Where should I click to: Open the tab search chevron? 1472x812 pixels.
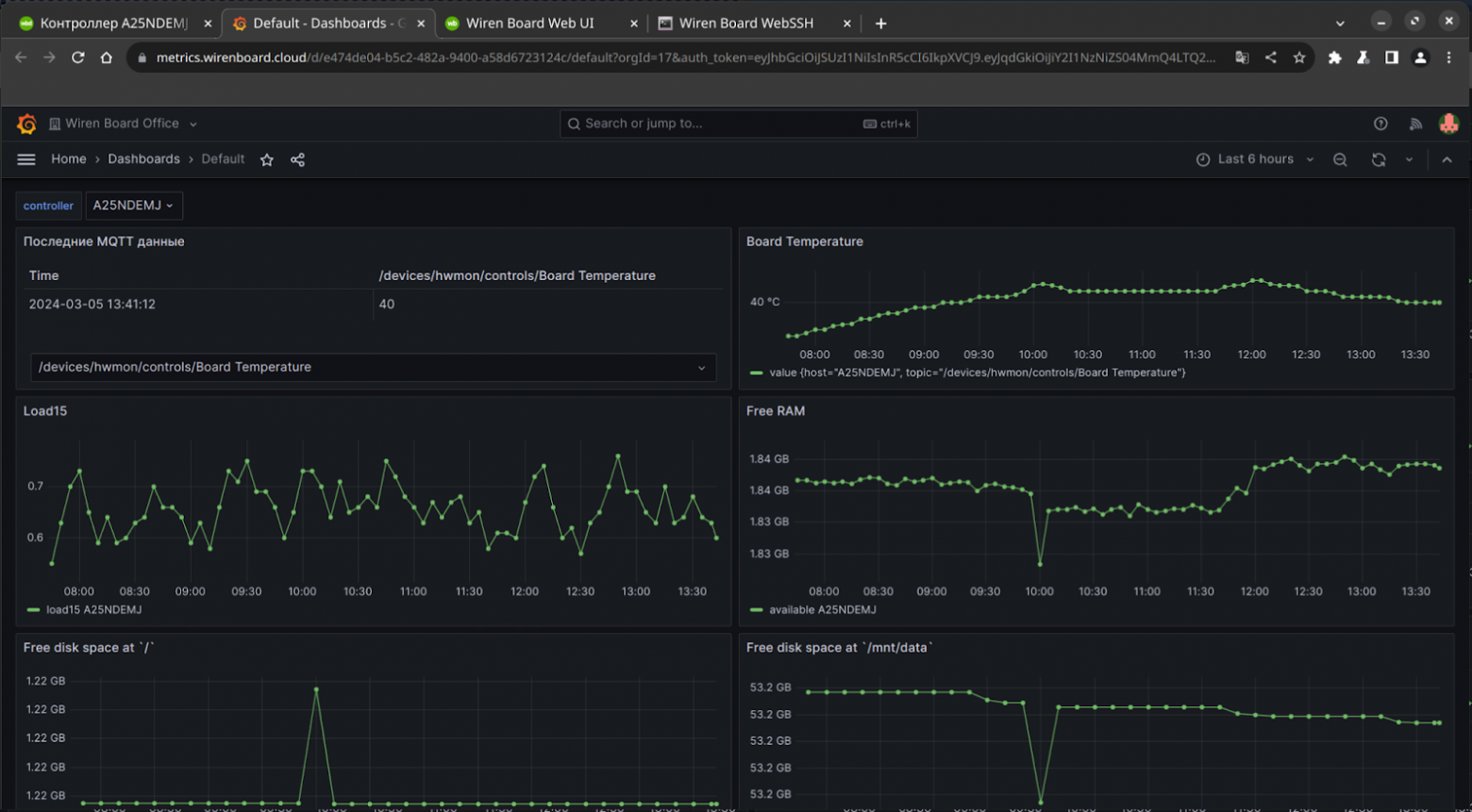[x=1340, y=23]
